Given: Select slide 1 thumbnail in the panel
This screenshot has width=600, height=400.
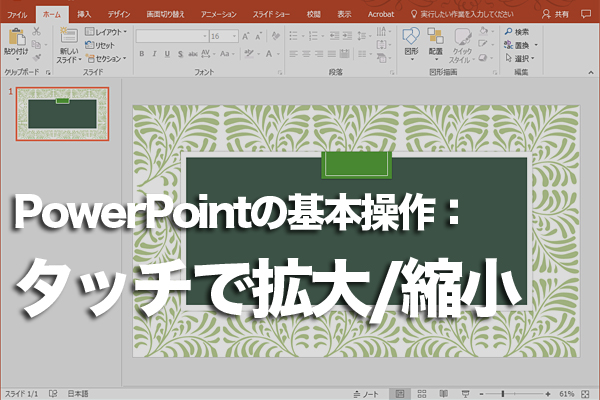Looking at the screenshot, I should coord(62,114).
